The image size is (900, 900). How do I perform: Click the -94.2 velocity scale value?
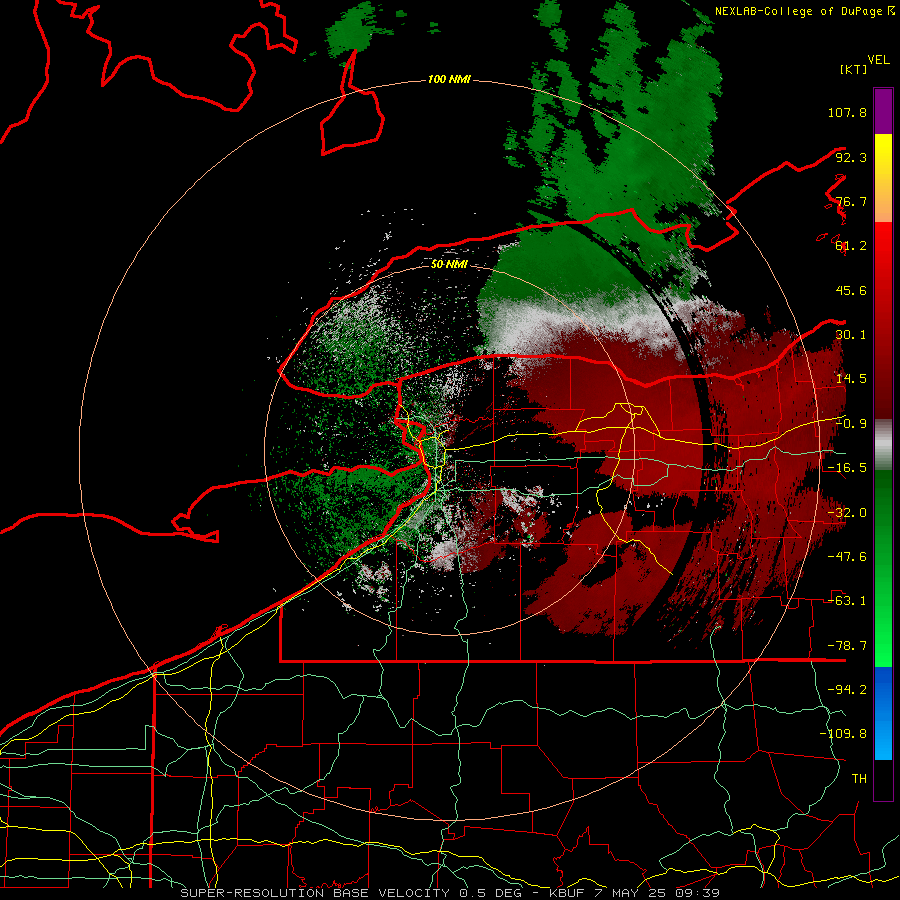point(847,690)
